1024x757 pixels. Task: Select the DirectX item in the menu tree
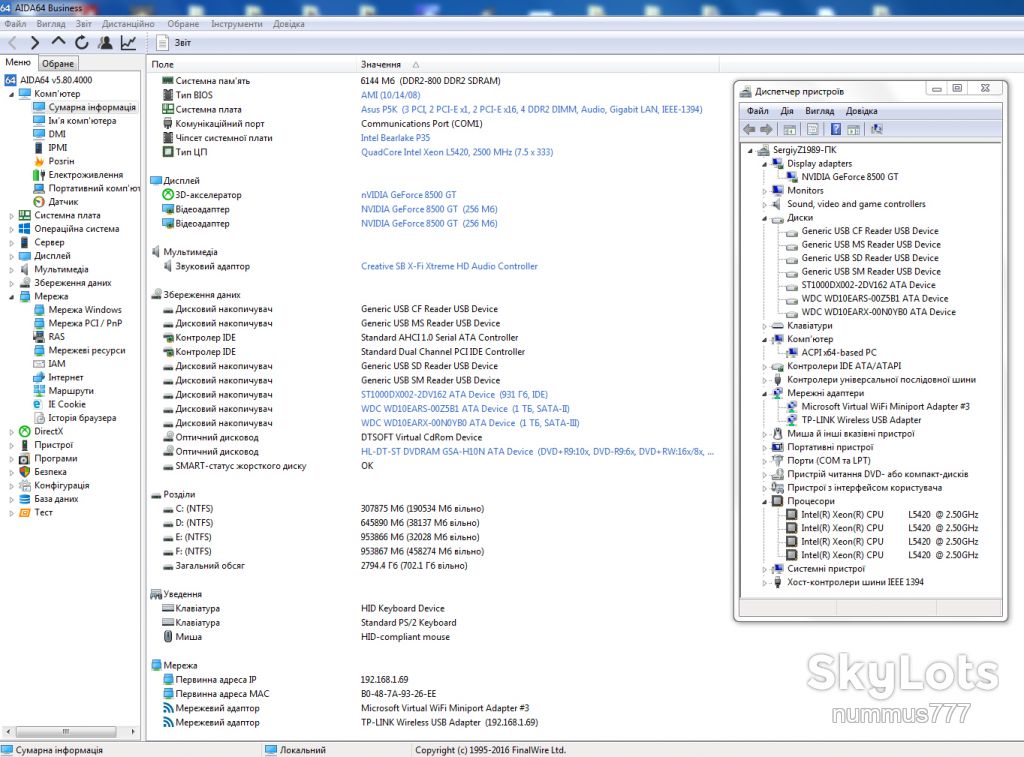tap(49, 431)
